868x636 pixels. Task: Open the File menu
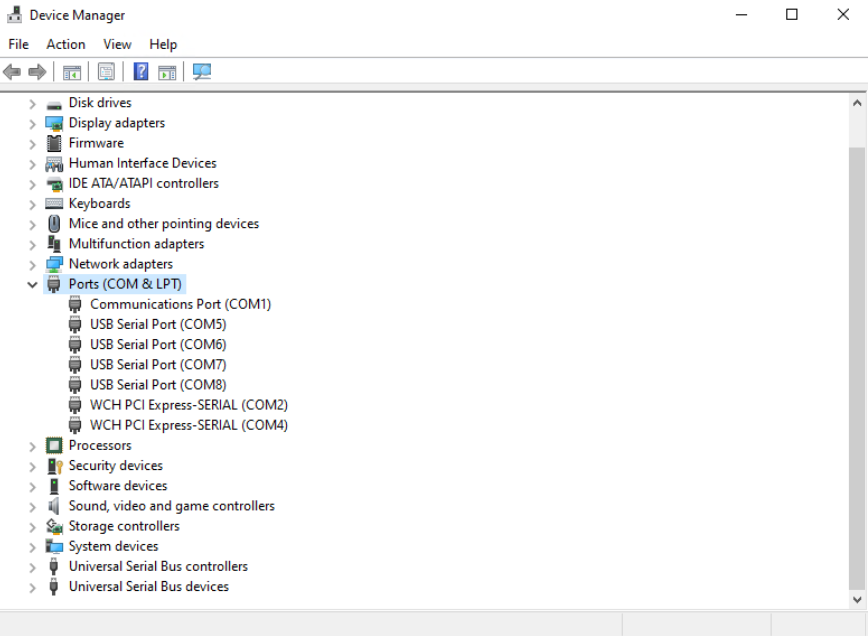click(19, 44)
